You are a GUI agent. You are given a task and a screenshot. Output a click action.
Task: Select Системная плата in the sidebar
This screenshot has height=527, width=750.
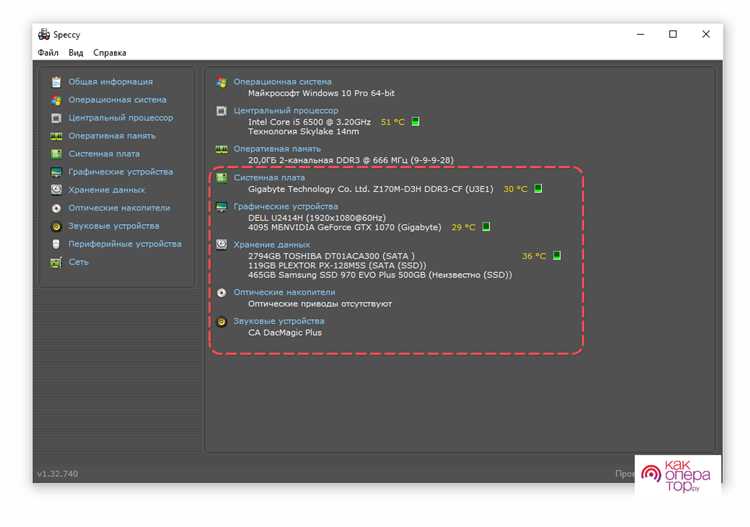point(104,154)
